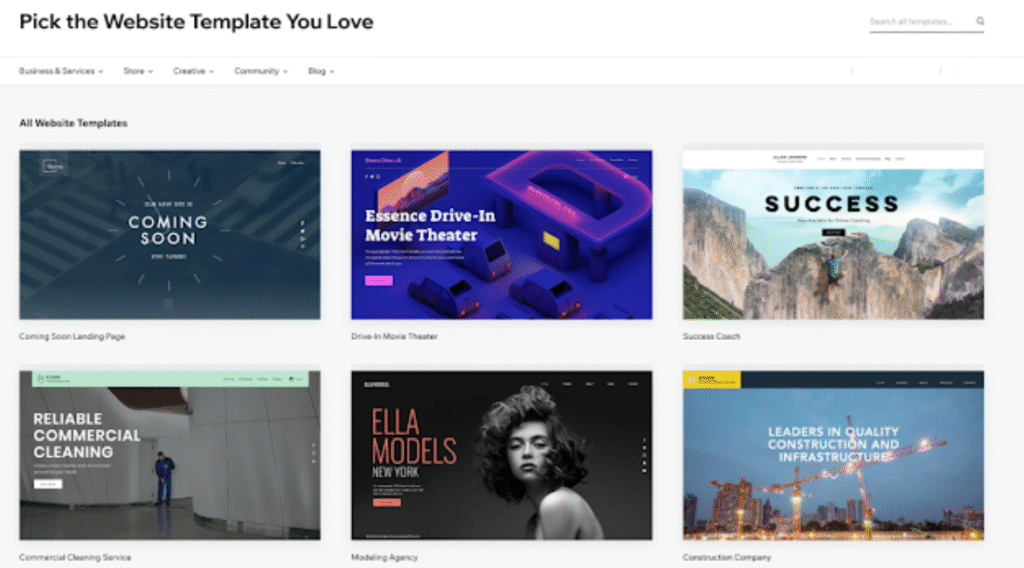Click the yellow logo in Construction preview
Image resolution: width=1024 pixels, height=568 pixels.
[x=712, y=379]
